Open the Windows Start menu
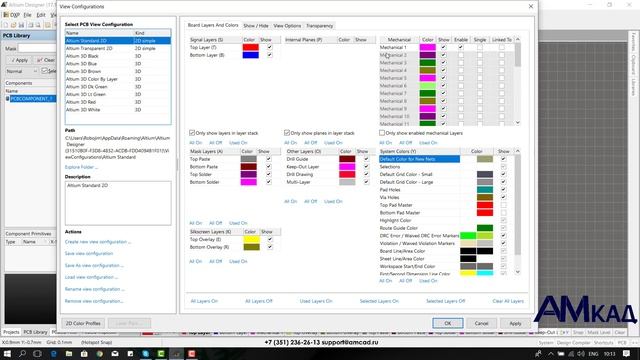Viewport: 640px width, 360px height. [x=7, y=353]
